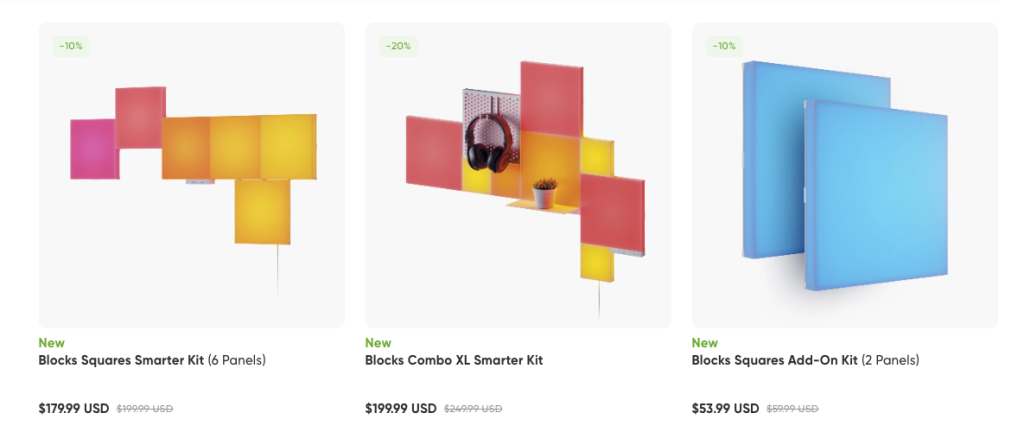
Task: Click the crossed-out $199.99 USD original price
Action: pos(145,409)
